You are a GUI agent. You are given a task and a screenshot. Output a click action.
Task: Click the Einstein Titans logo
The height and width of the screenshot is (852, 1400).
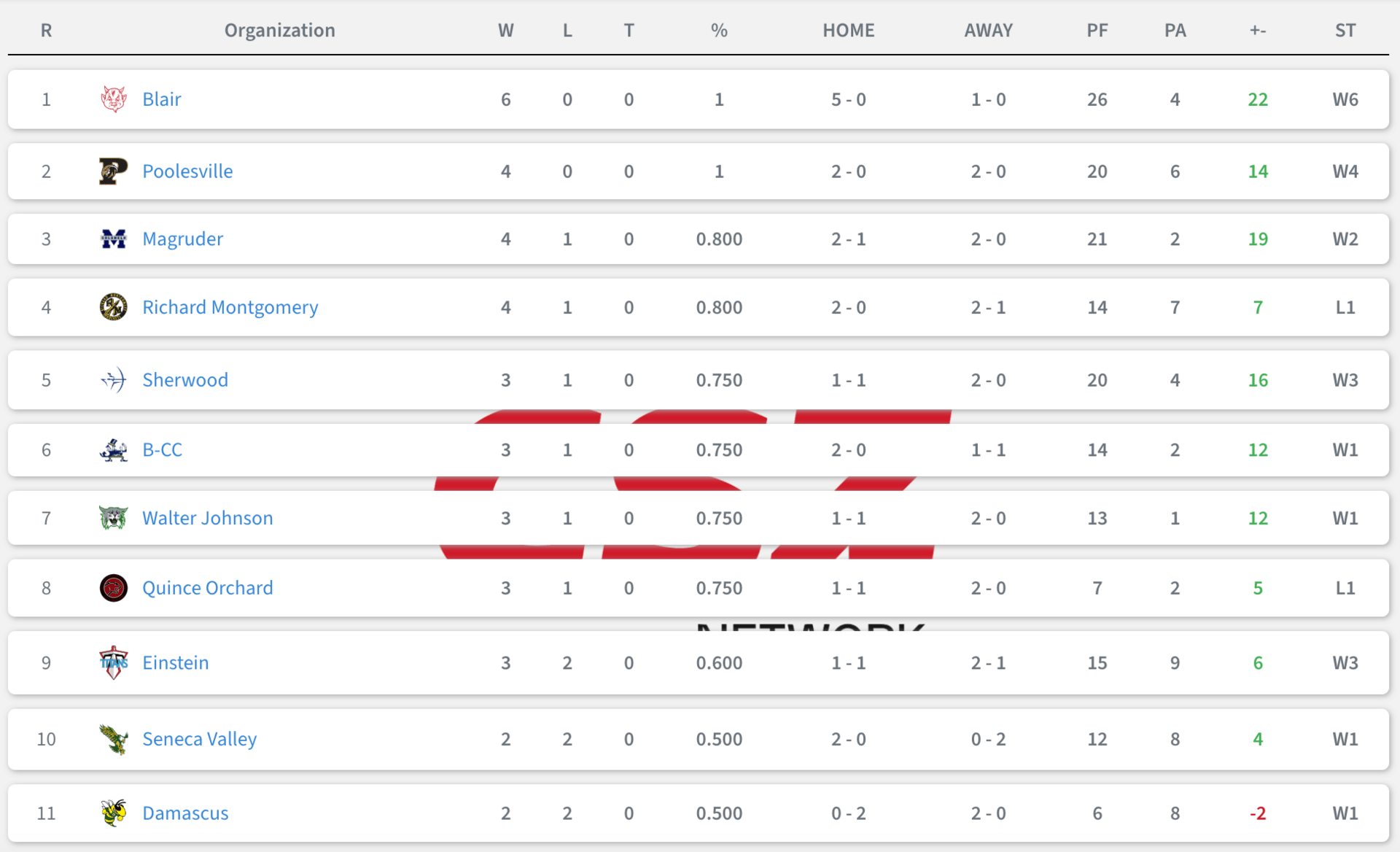(x=114, y=662)
